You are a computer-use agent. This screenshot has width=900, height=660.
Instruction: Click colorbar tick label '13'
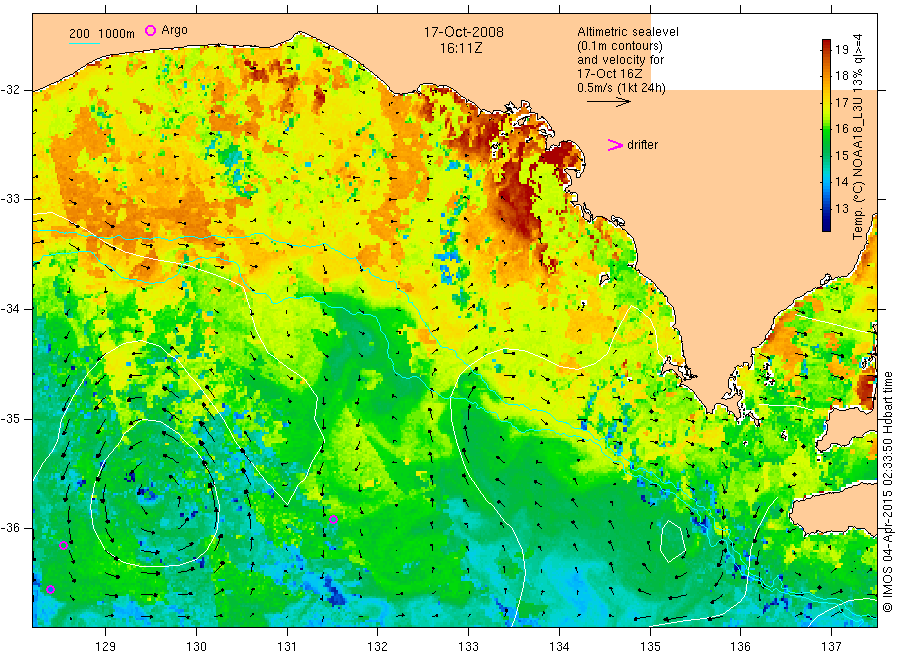(841, 208)
